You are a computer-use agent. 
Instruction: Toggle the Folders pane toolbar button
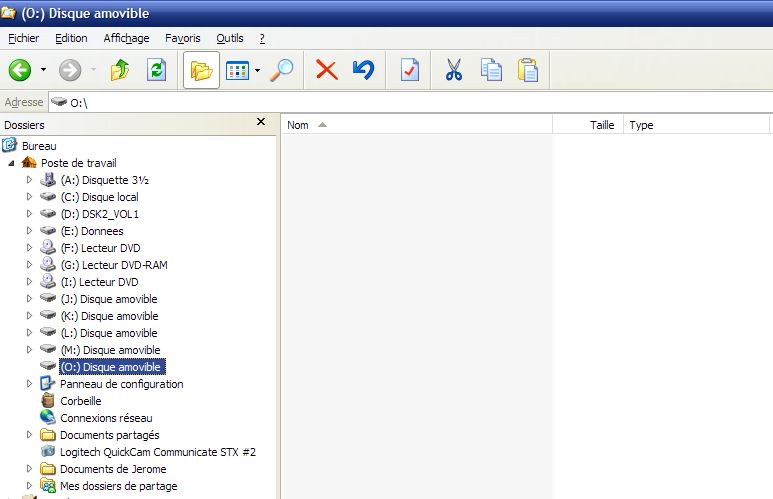tap(201, 70)
